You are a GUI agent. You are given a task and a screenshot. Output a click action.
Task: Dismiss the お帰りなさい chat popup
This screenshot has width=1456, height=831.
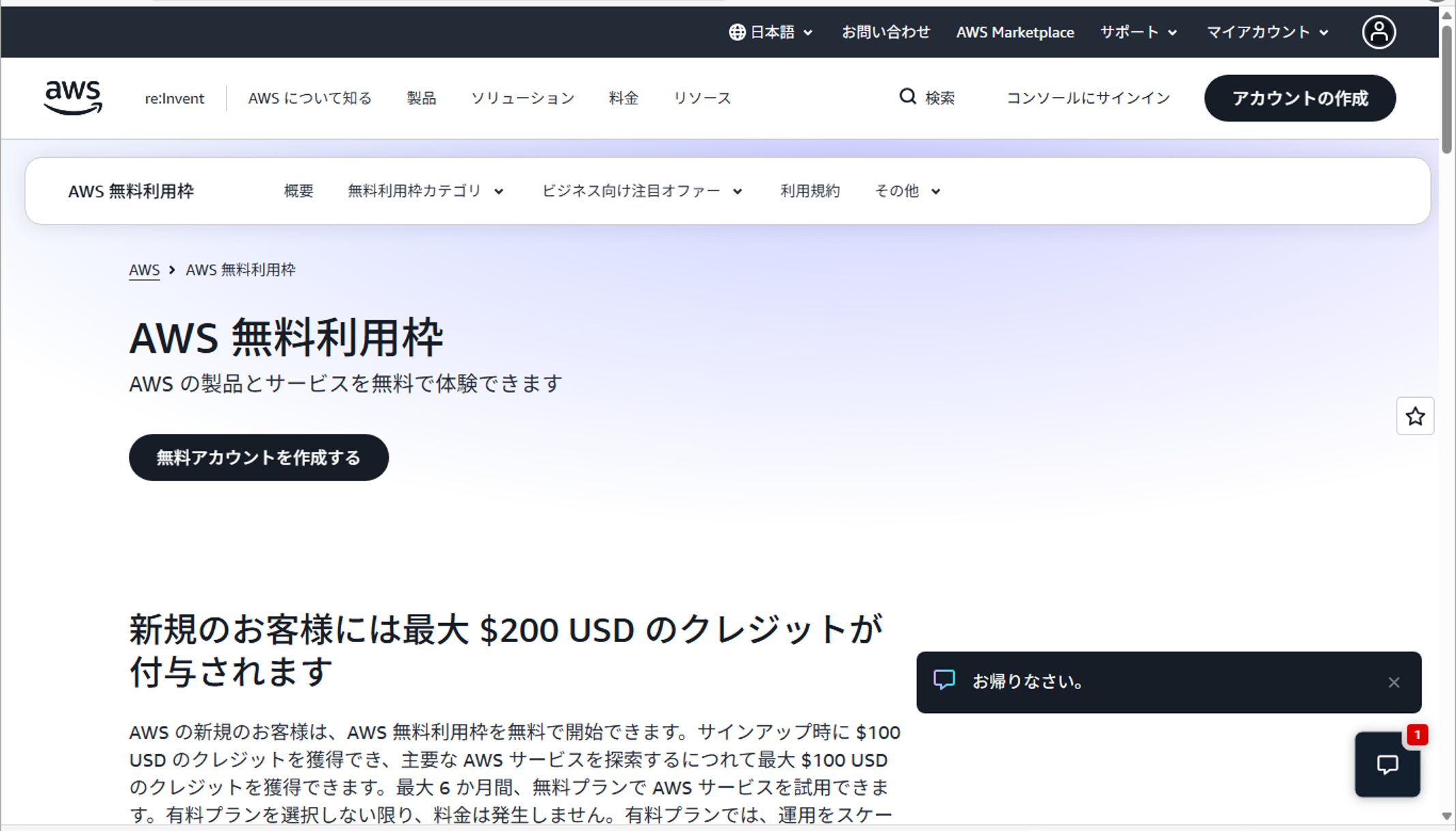[1394, 682]
